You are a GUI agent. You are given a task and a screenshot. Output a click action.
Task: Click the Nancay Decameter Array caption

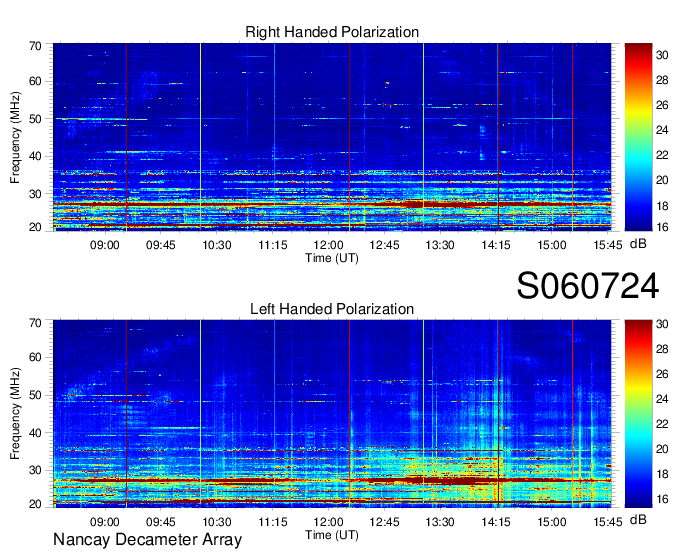click(x=147, y=540)
